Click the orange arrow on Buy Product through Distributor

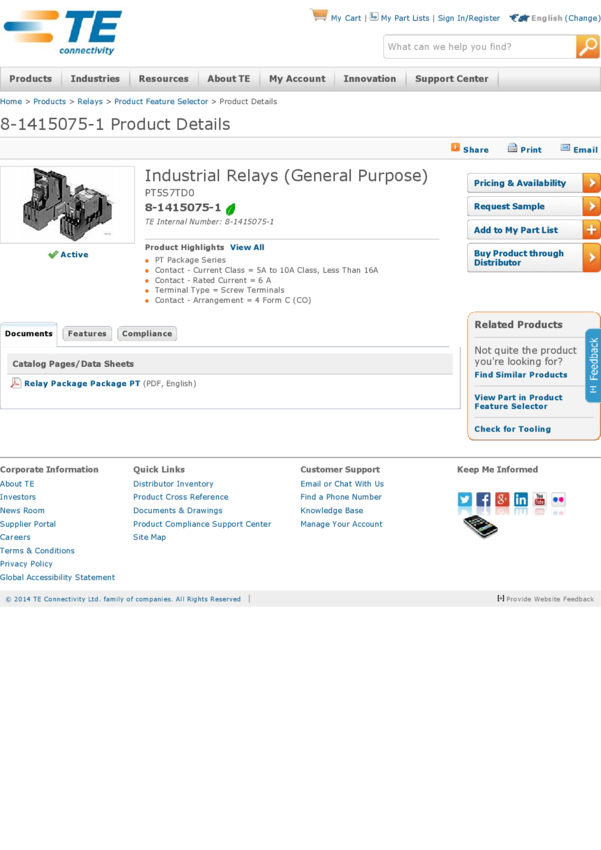(x=591, y=258)
